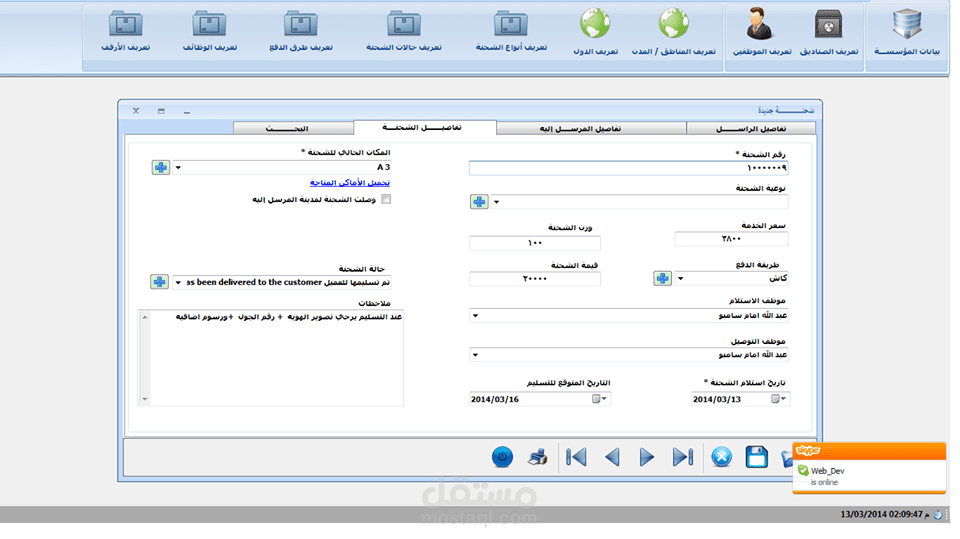
Task: Click the وزن الشحنة field
Action: [534, 243]
